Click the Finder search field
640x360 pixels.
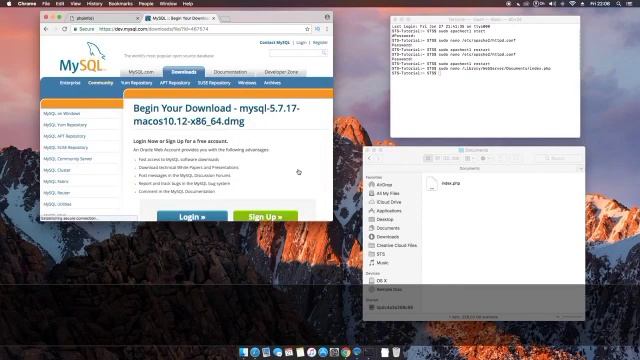coord(560,158)
